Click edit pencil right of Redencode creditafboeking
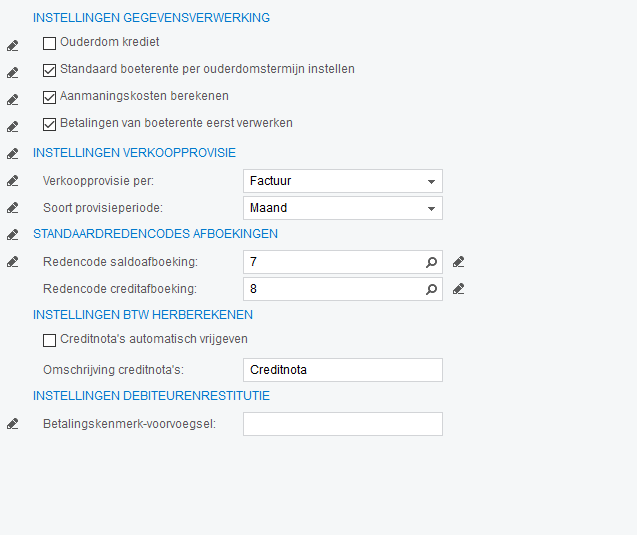The image size is (637, 535). tap(458, 289)
